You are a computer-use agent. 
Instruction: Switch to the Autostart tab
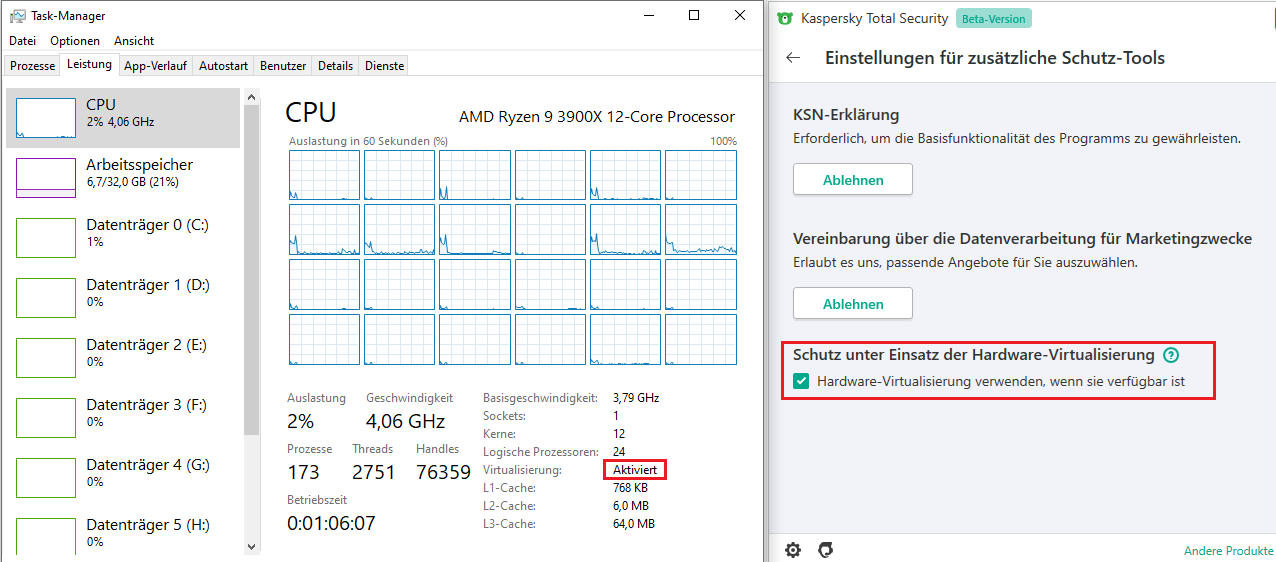(223, 66)
